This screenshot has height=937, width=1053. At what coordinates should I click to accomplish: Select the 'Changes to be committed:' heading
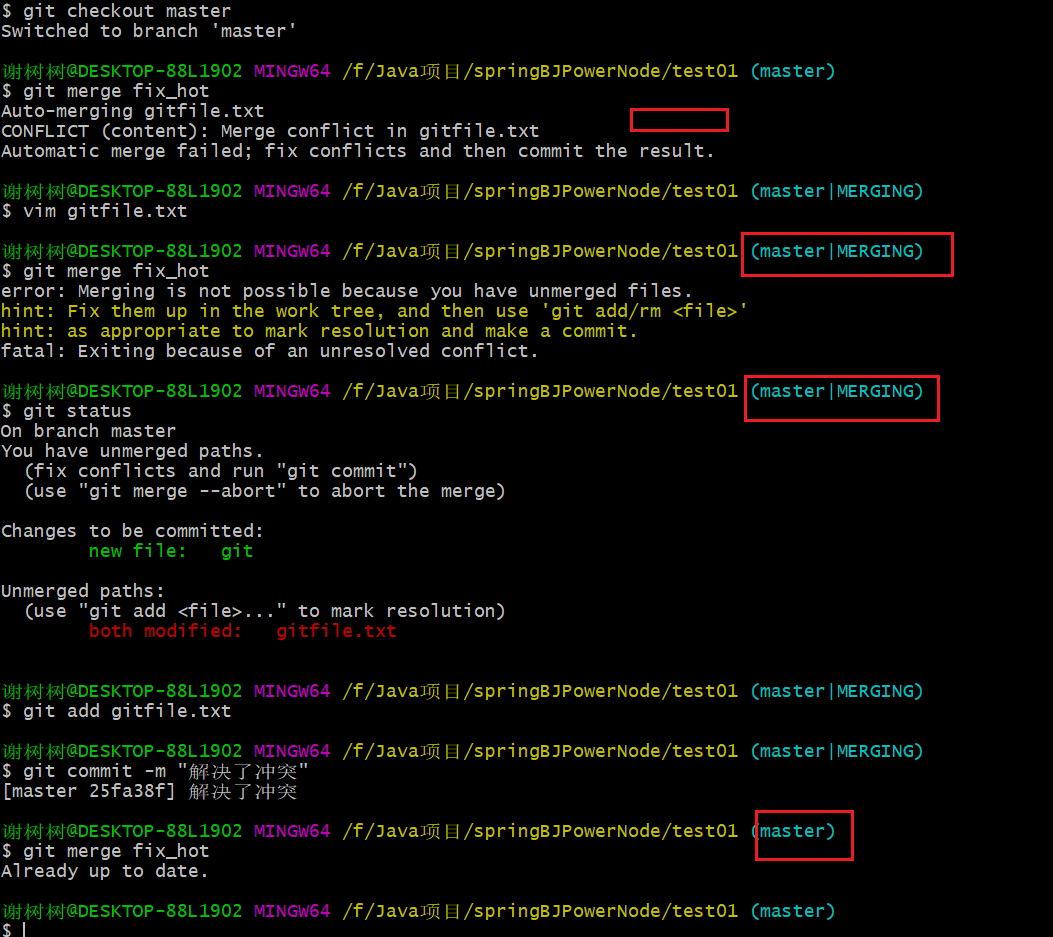132,531
